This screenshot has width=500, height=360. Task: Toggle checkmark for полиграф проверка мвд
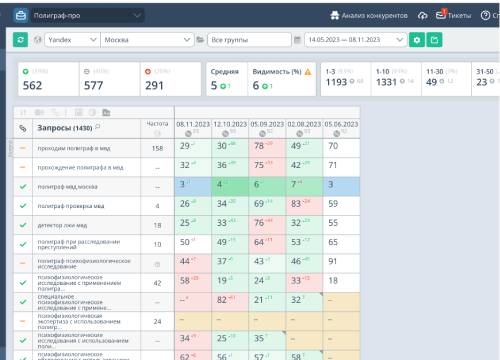pyautogui.click(x=23, y=206)
